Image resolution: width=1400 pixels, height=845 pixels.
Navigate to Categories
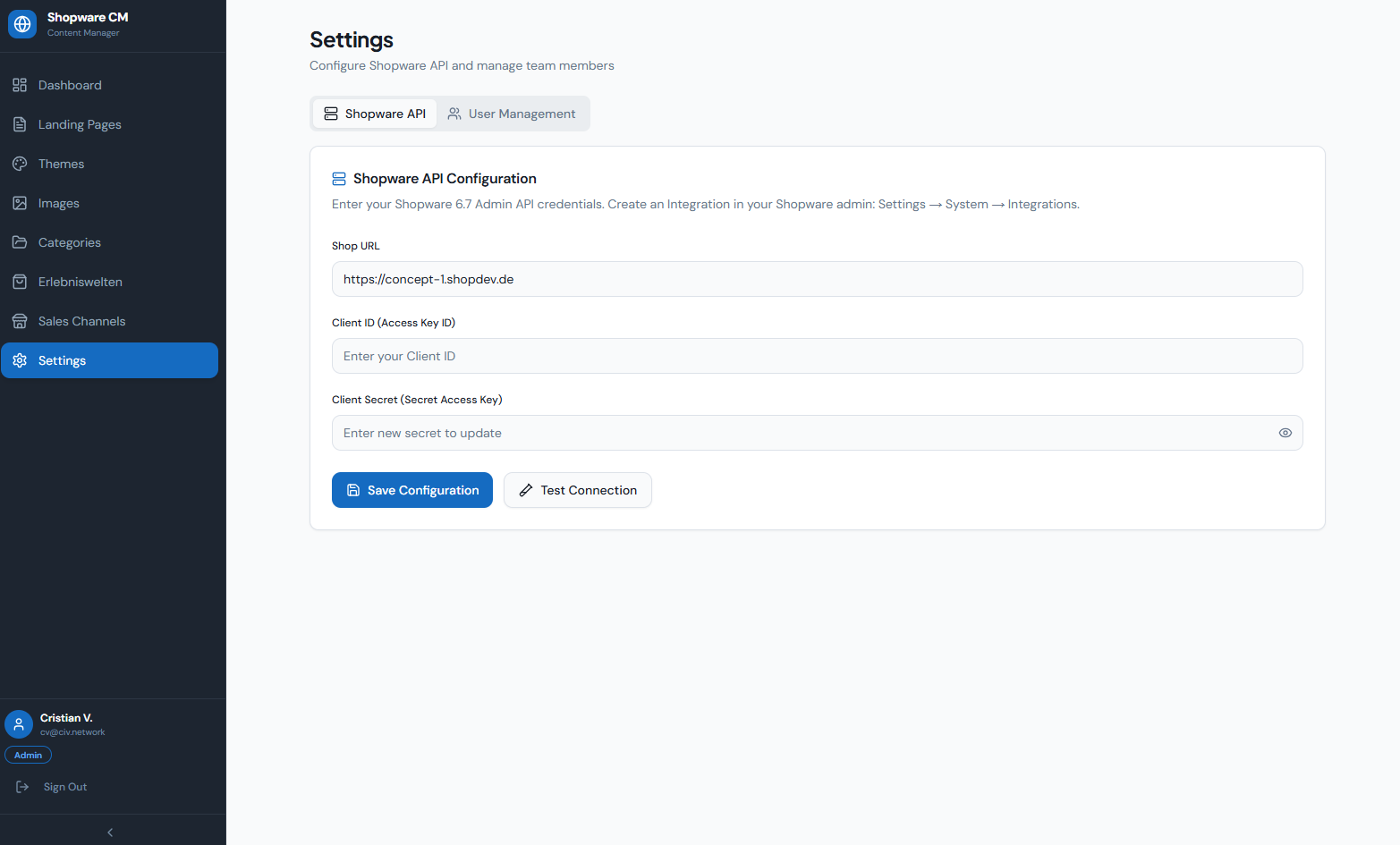coord(109,242)
